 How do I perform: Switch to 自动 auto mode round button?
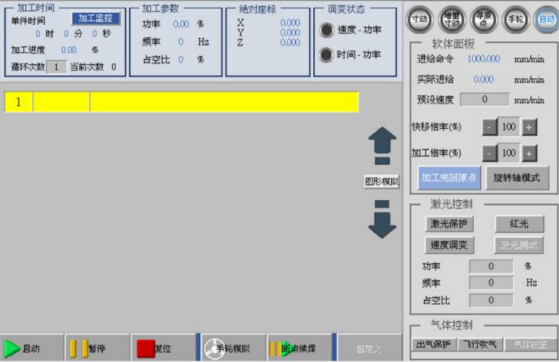tap(547, 19)
